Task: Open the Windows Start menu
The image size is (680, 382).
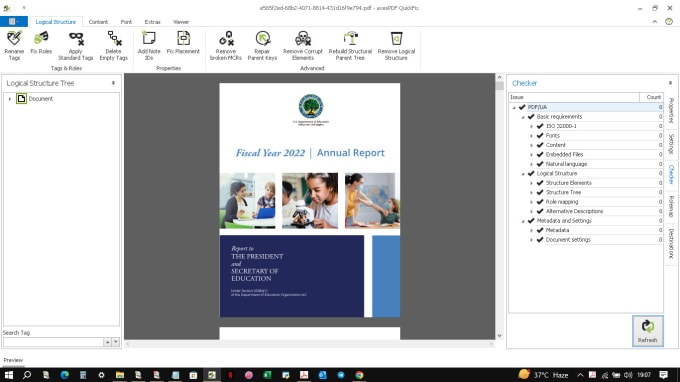Action: pos(9,375)
